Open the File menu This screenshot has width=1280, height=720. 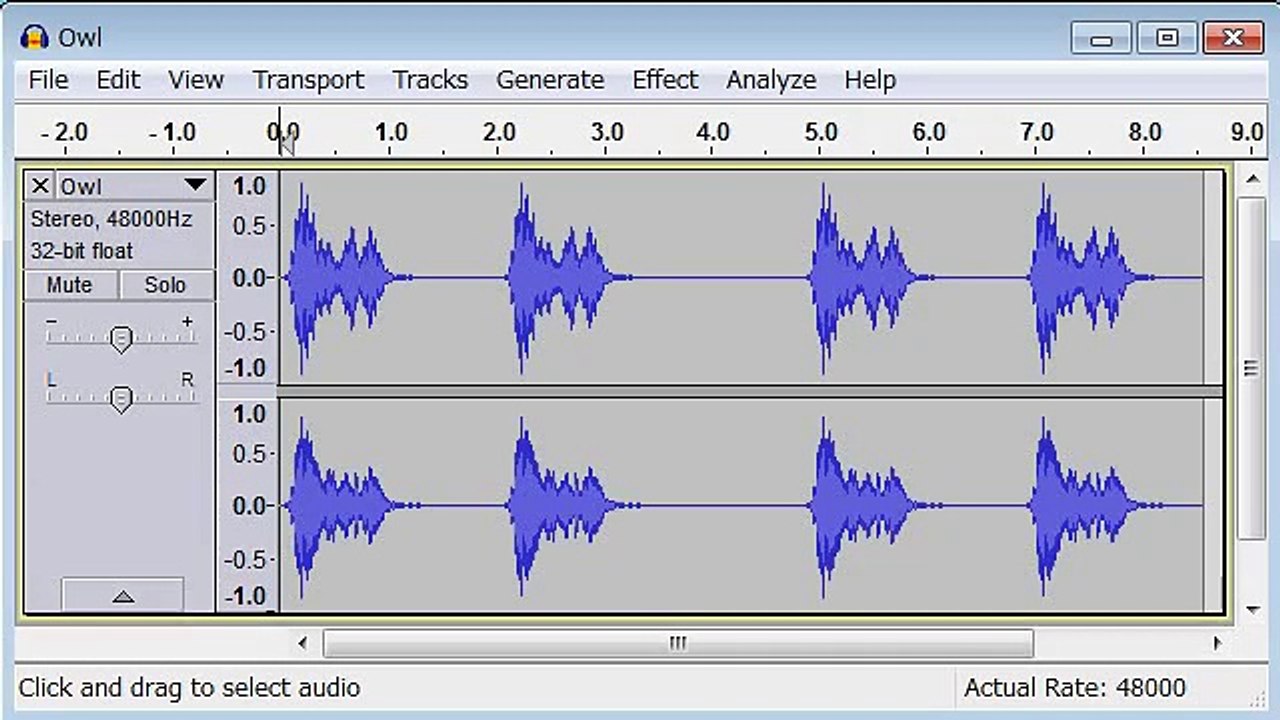coord(48,80)
